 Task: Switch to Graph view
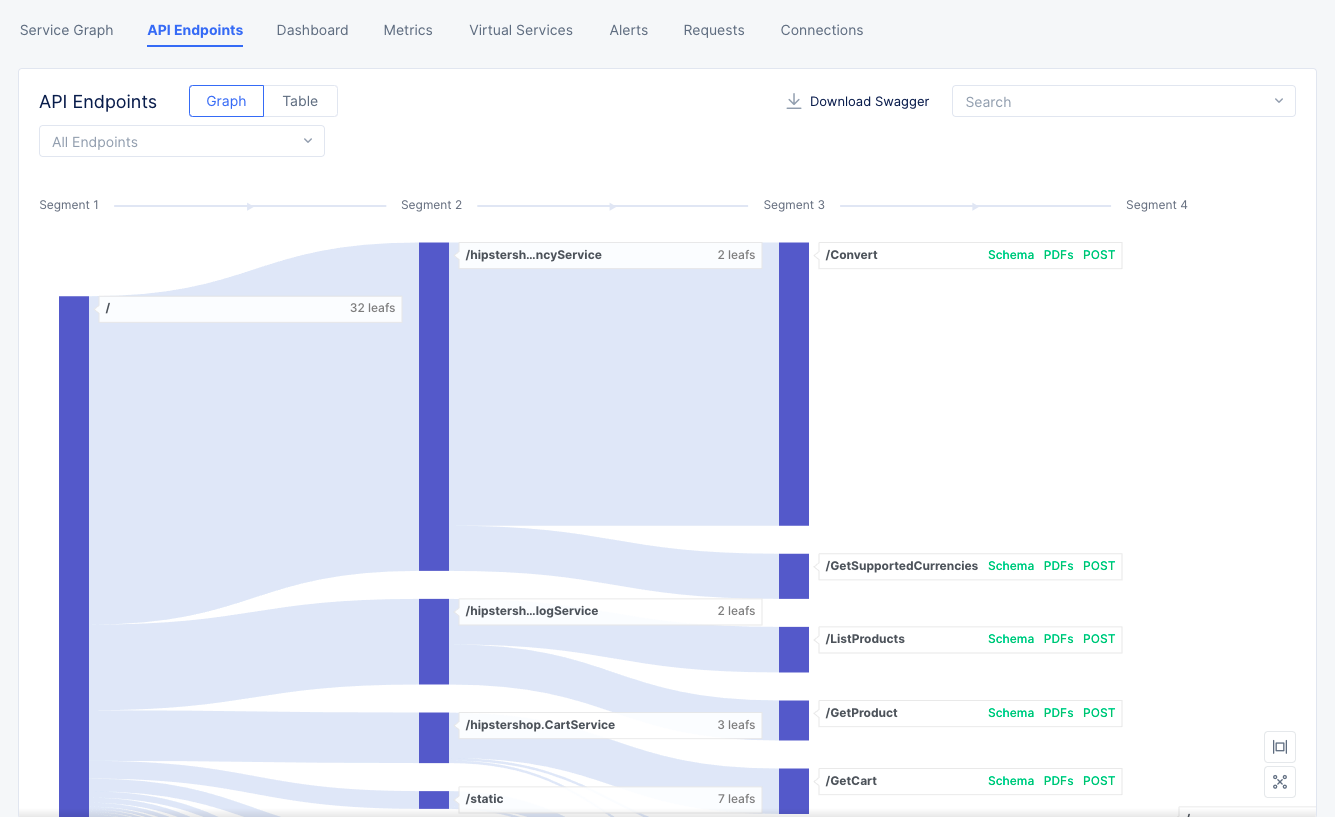click(x=226, y=100)
